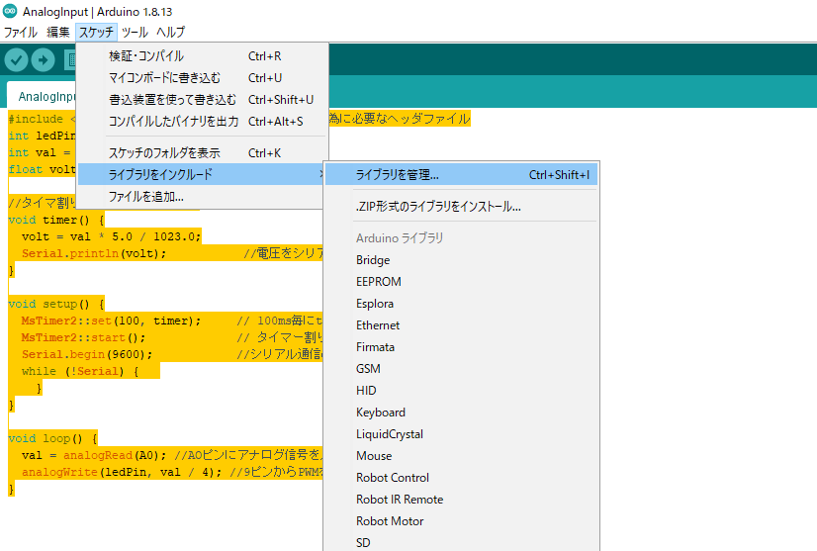Click the 'analogWrite(ledPin, val / 4);' line
The width and height of the screenshot is (817, 551).
point(121,472)
